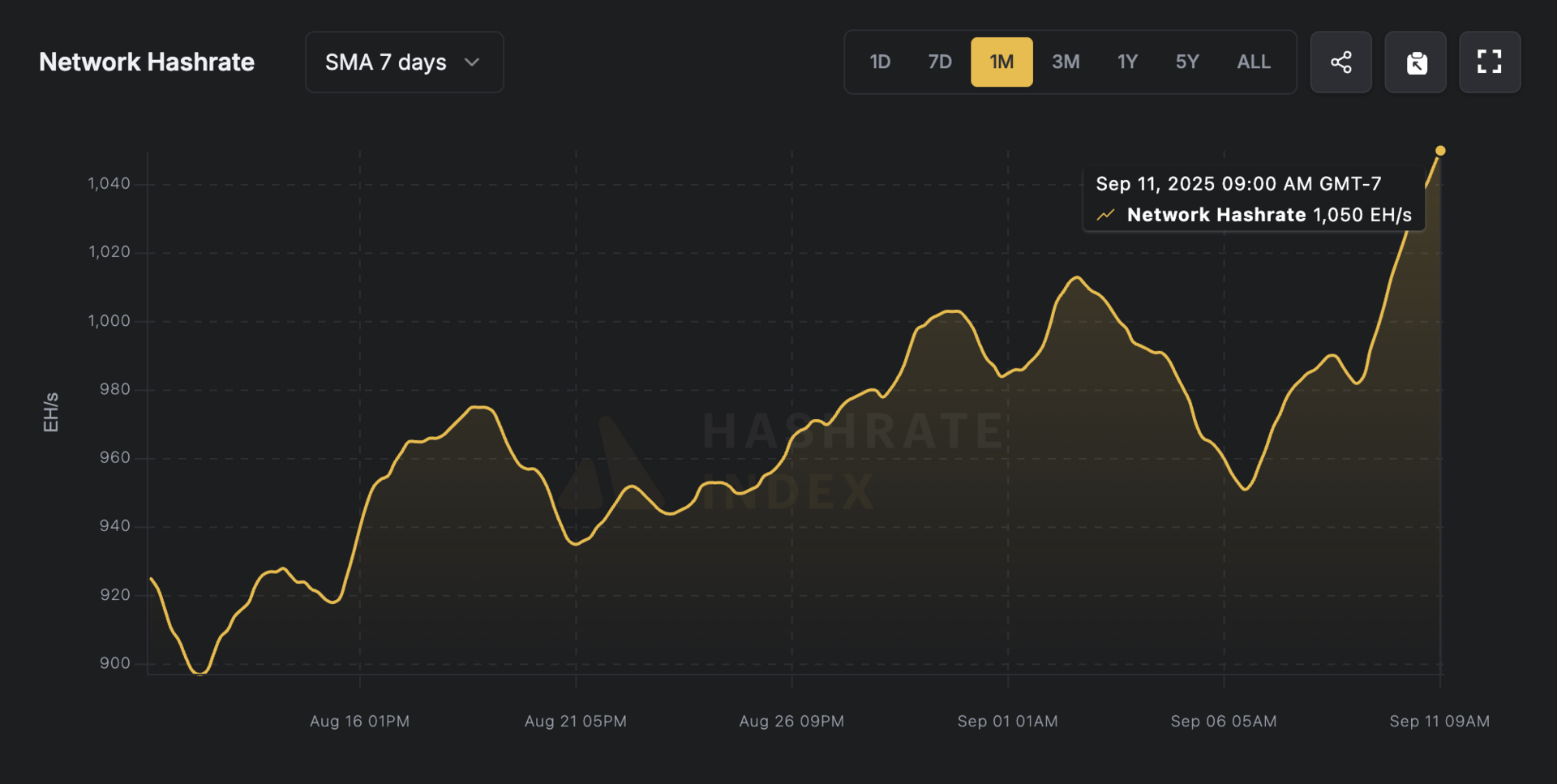Click the copy chart image icon
The height and width of the screenshot is (784, 1557).
tap(1415, 62)
